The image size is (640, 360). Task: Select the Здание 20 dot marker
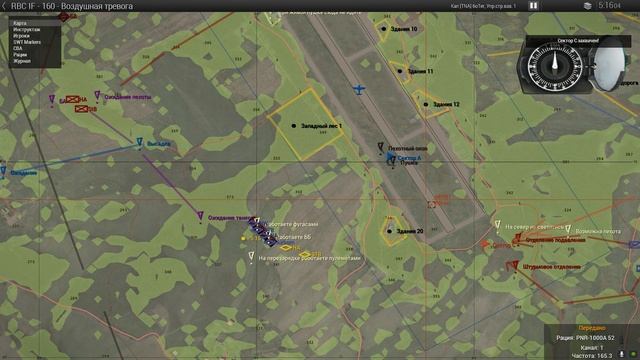(x=389, y=231)
